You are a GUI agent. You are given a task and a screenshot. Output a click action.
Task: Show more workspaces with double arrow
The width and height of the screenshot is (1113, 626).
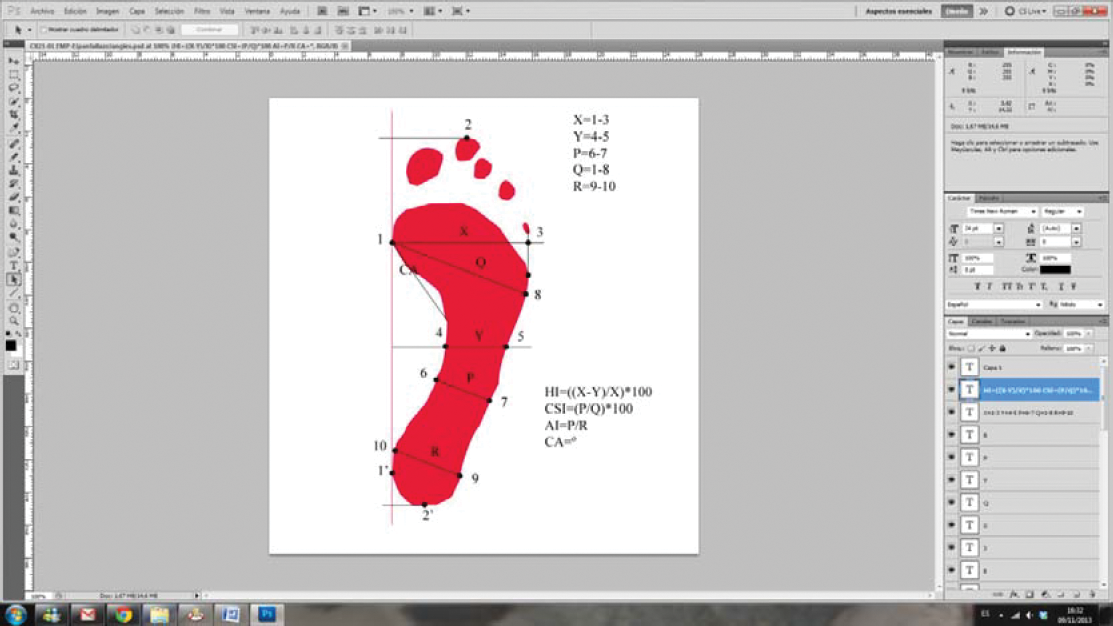point(983,11)
